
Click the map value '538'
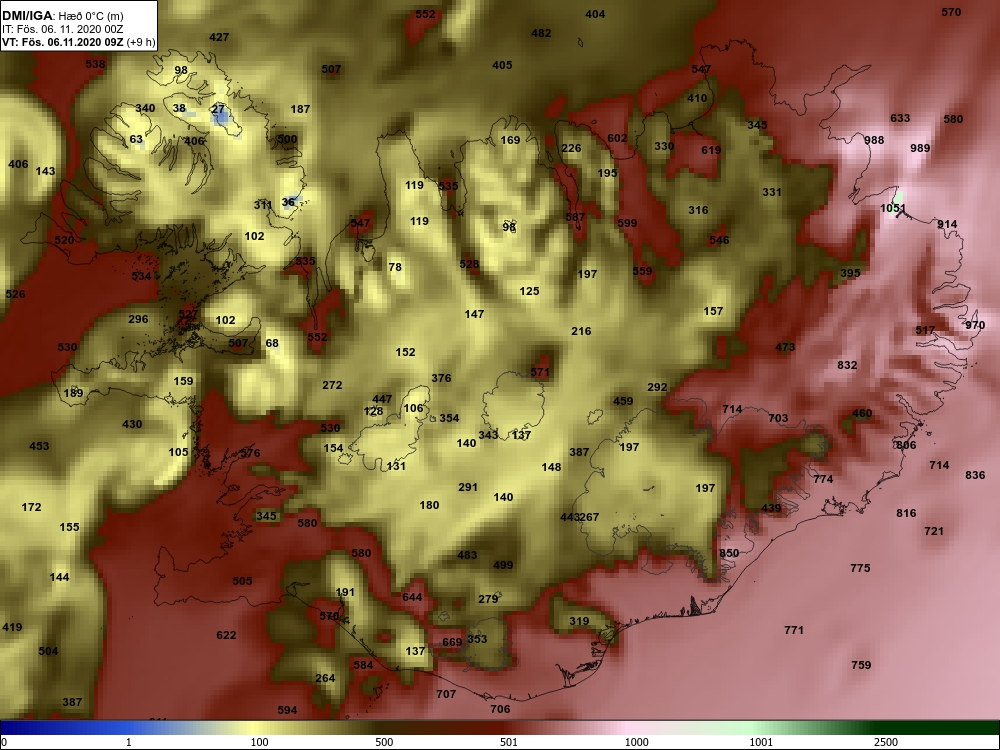coord(95,64)
